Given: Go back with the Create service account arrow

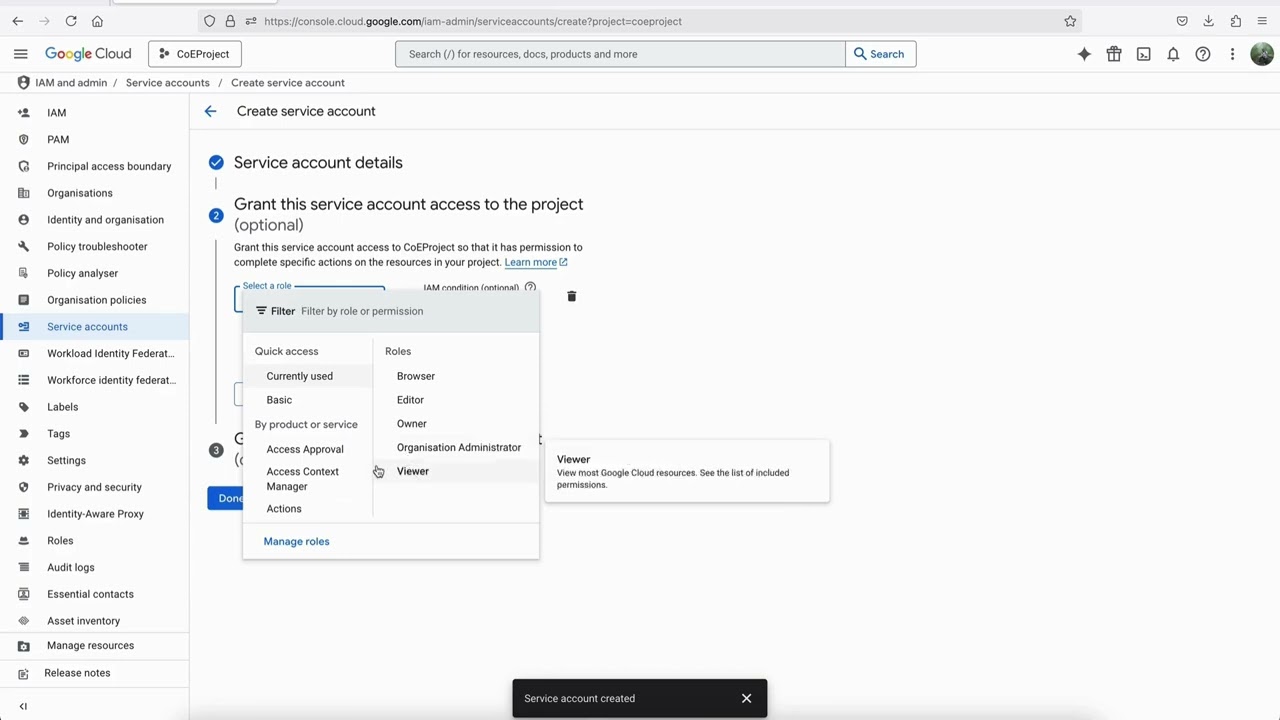Looking at the screenshot, I should point(210,111).
